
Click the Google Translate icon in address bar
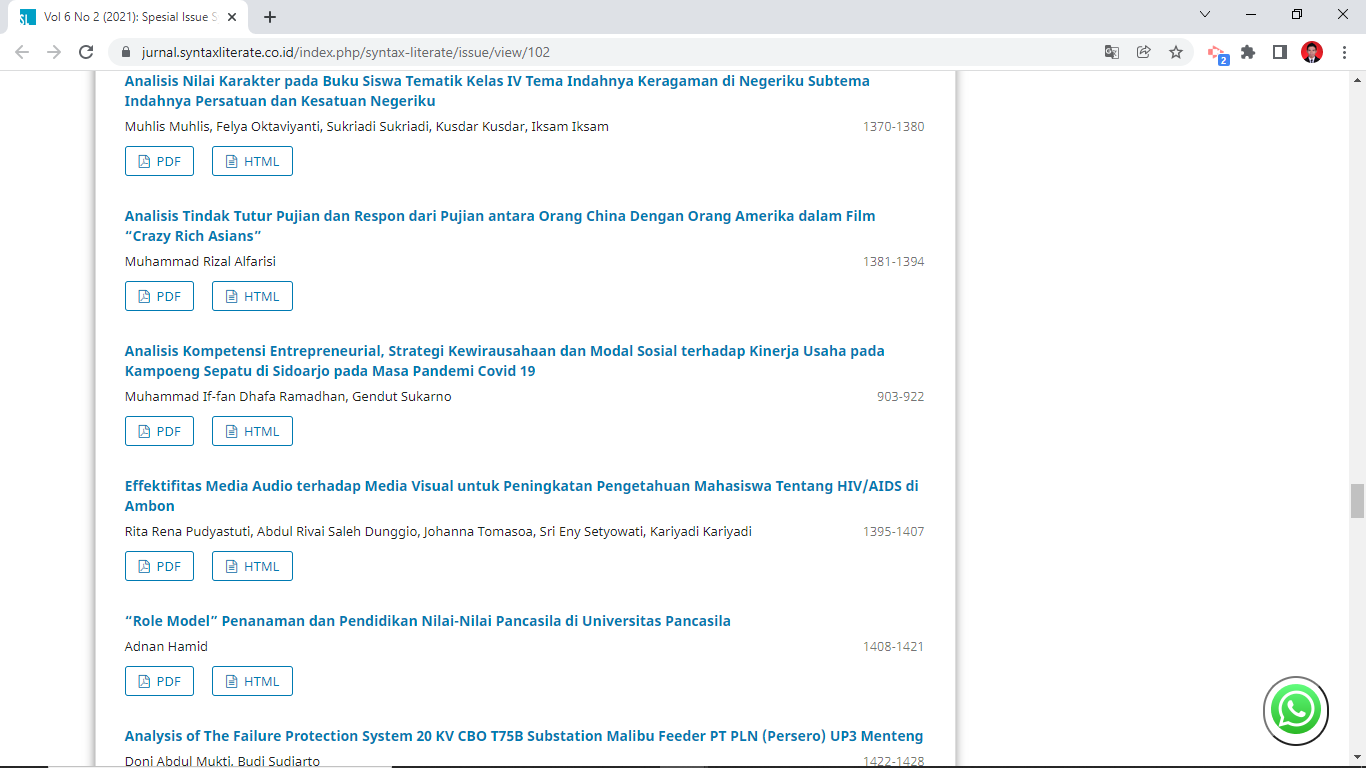1111,53
